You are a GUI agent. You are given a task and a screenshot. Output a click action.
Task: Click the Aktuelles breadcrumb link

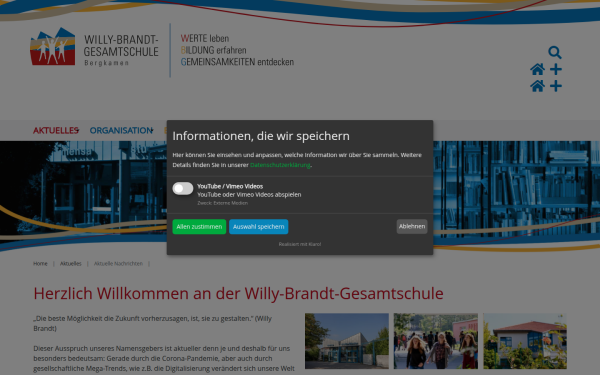71,264
